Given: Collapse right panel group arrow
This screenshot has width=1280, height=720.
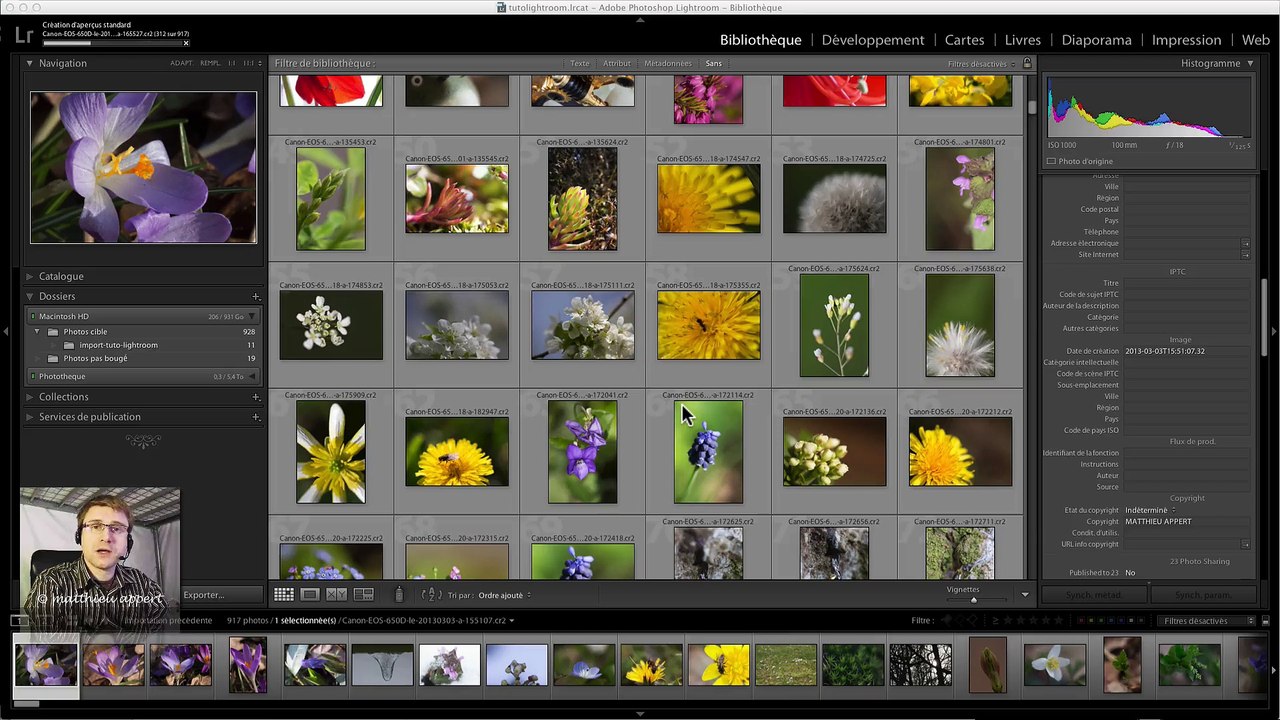Looking at the screenshot, I should (1274, 330).
